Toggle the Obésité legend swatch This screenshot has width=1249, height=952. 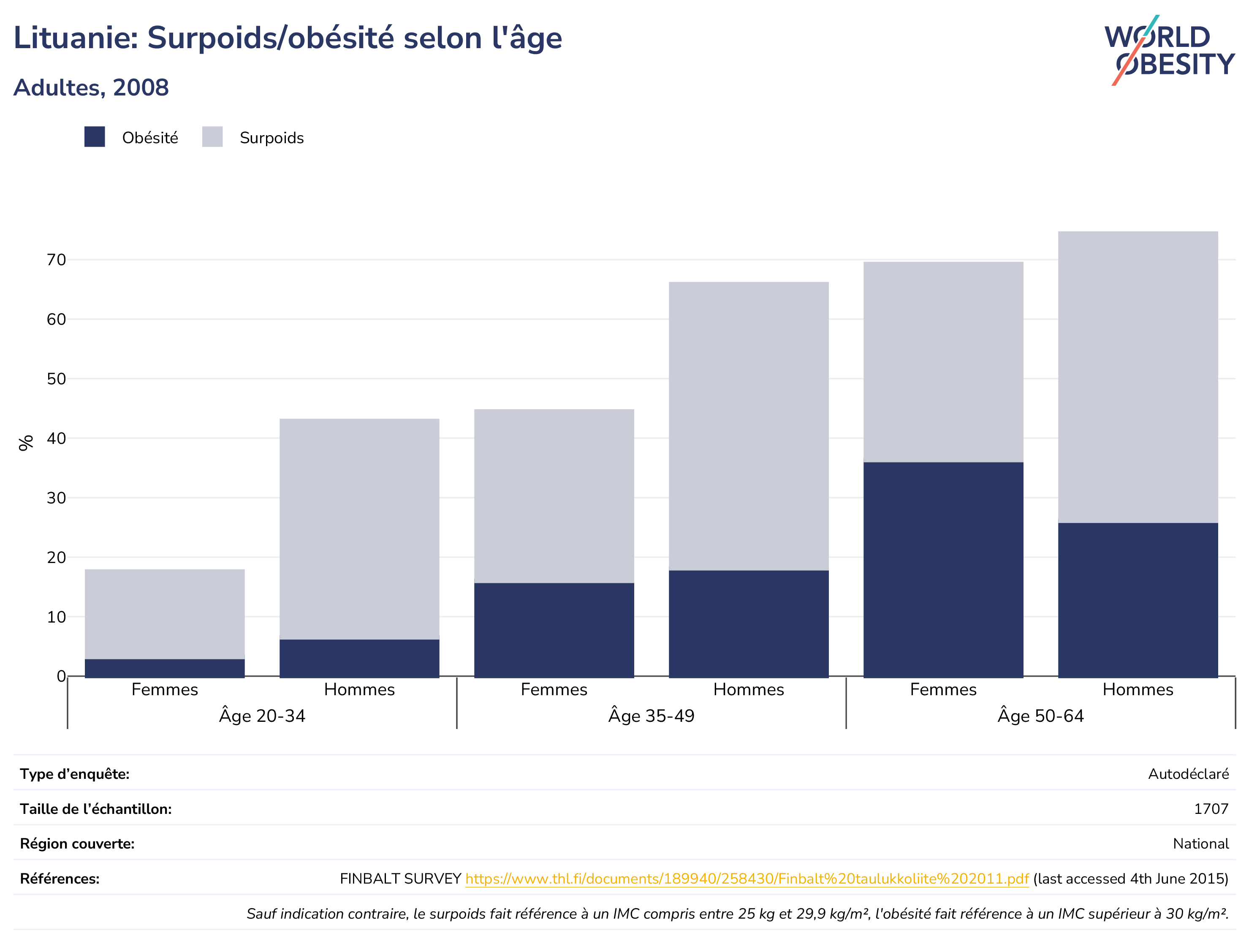[95, 137]
